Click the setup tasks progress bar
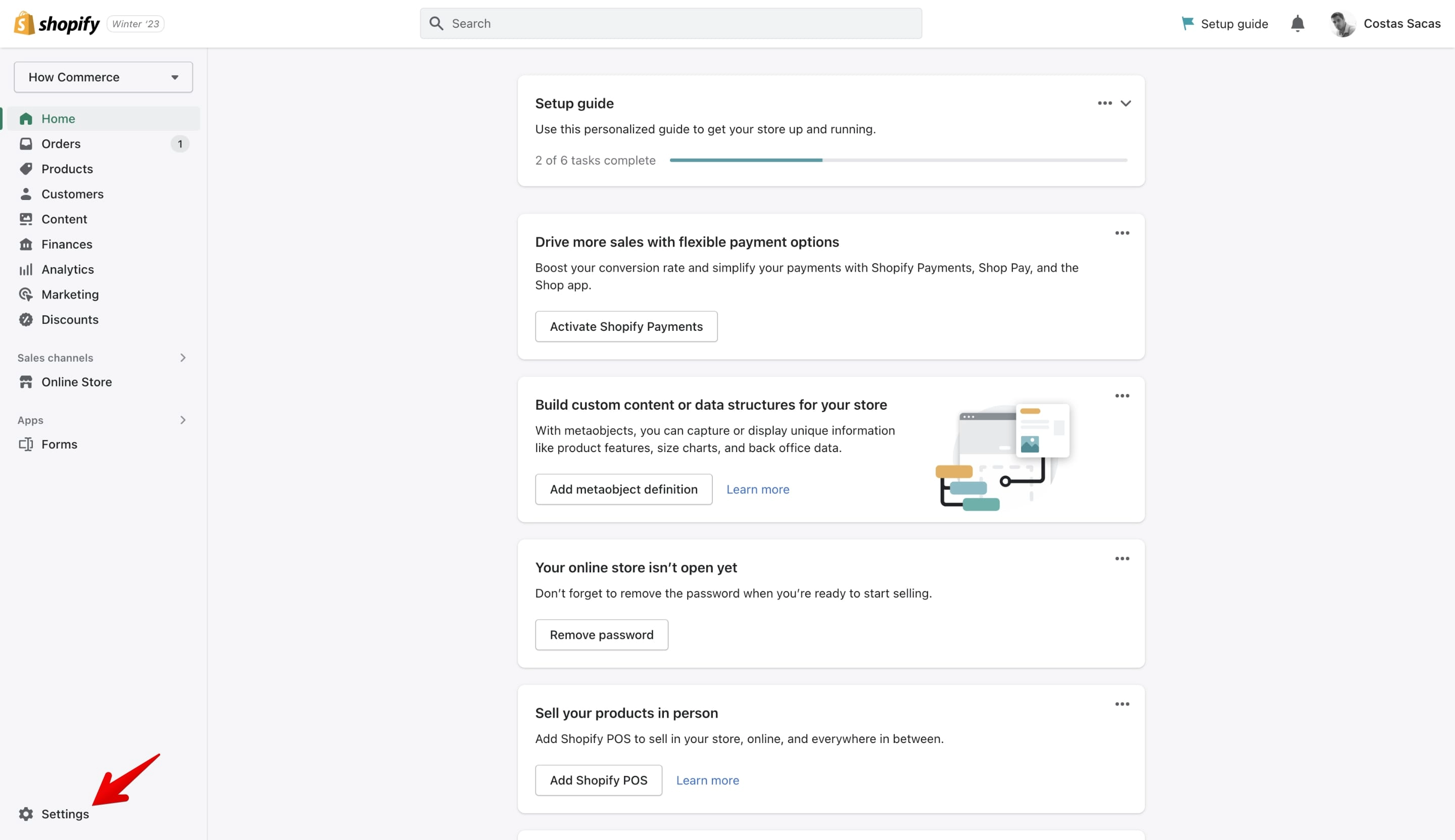Screen dimensions: 1455x840 pos(898,161)
